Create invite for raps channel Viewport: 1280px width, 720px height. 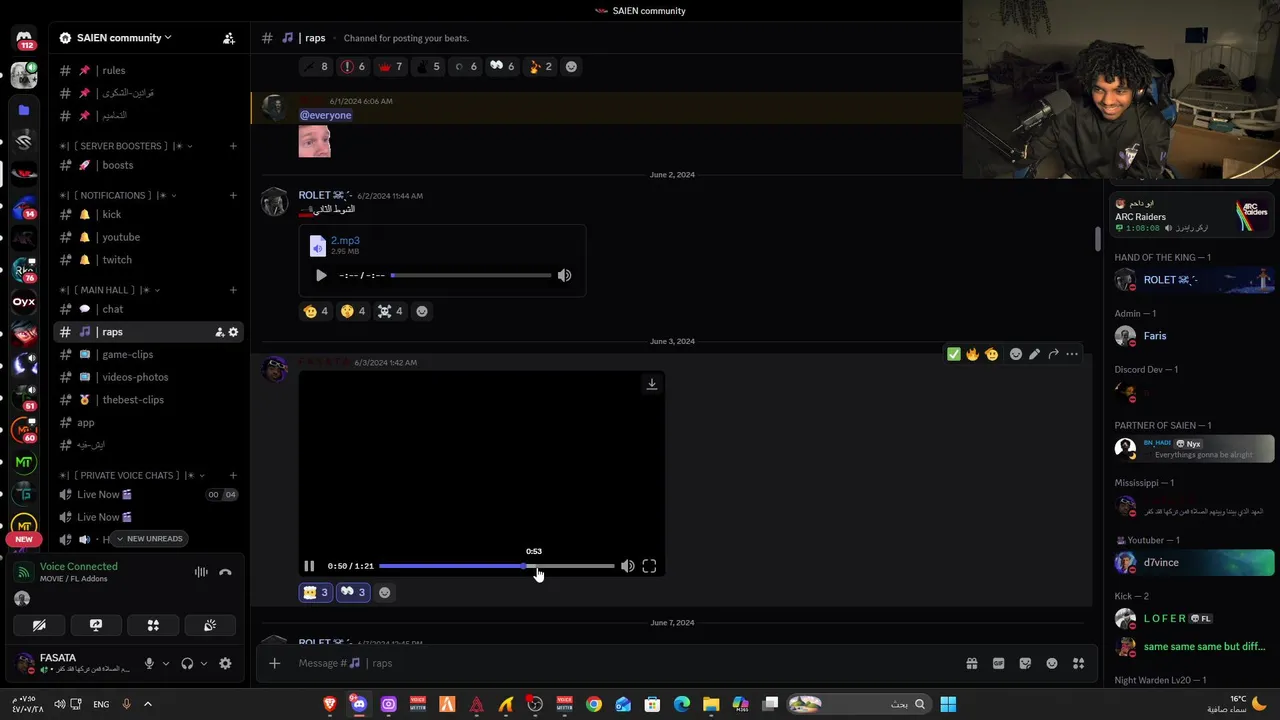219,332
